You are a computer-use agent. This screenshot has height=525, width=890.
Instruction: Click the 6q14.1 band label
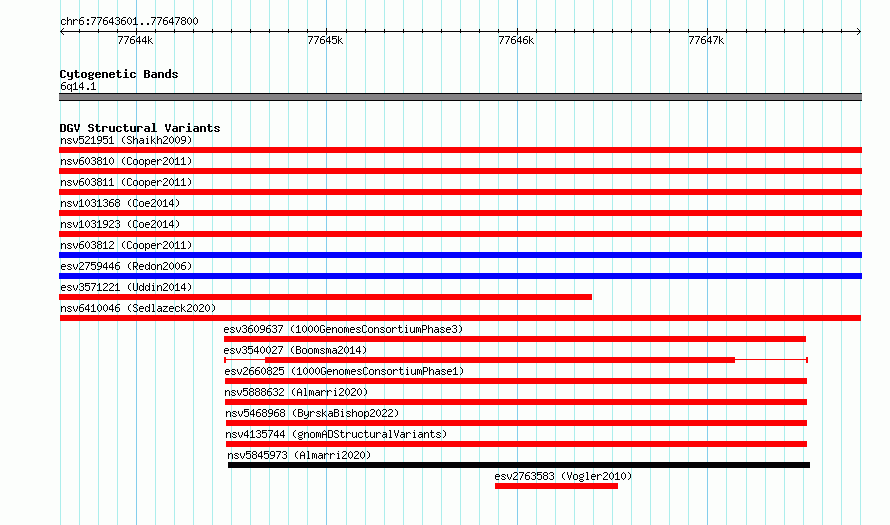tap(78, 86)
